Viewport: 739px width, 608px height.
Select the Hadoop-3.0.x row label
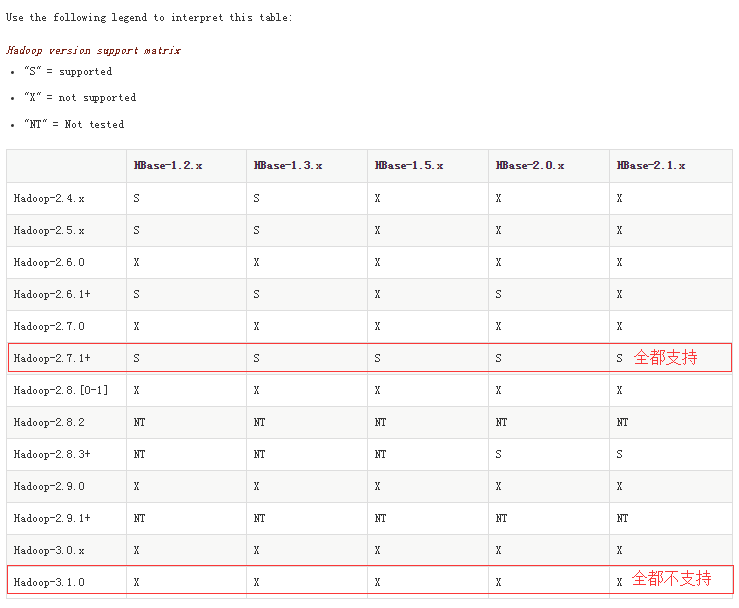point(49,551)
